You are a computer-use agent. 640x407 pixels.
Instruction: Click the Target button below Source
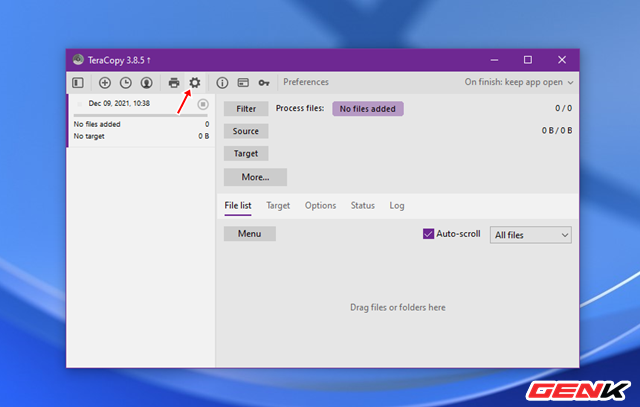point(246,153)
